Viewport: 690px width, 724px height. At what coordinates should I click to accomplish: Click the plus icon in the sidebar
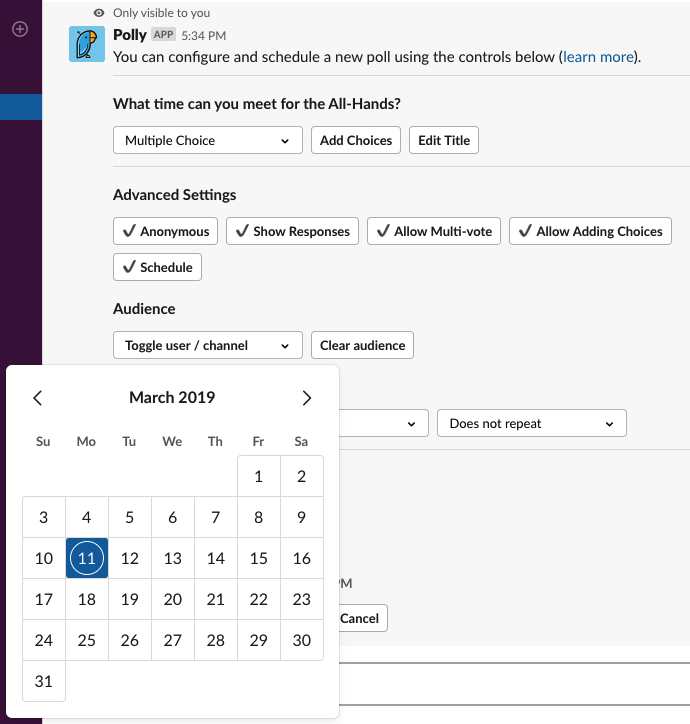[20, 29]
